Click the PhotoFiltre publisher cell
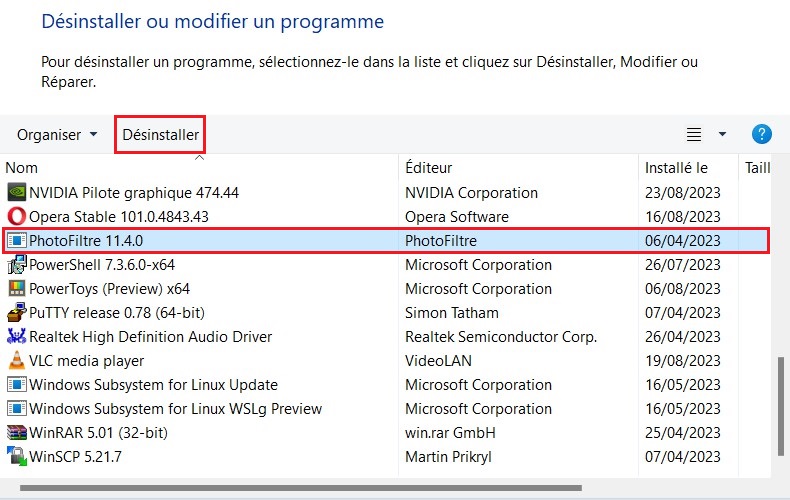790x500 pixels. 440,240
